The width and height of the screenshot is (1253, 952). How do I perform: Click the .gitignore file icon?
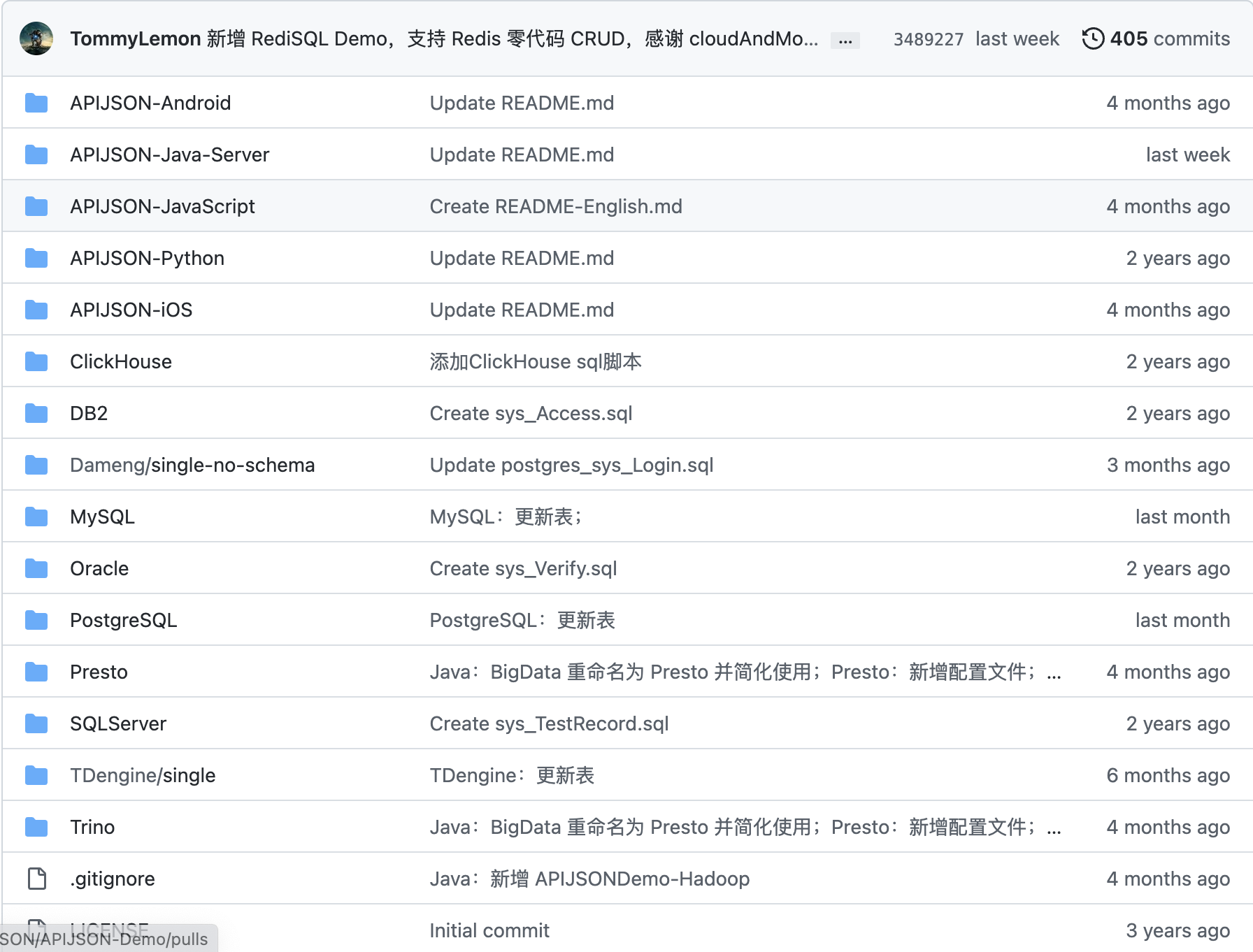[36, 879]
